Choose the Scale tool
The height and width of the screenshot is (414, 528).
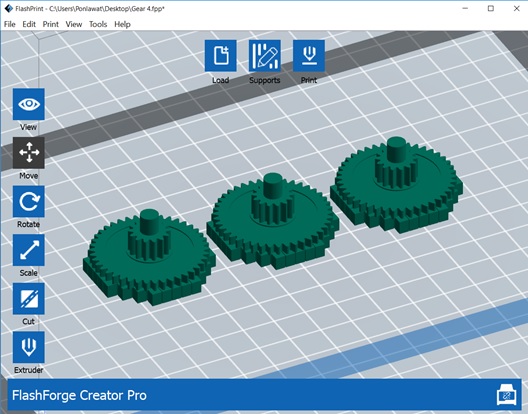(x=29, y=250)
